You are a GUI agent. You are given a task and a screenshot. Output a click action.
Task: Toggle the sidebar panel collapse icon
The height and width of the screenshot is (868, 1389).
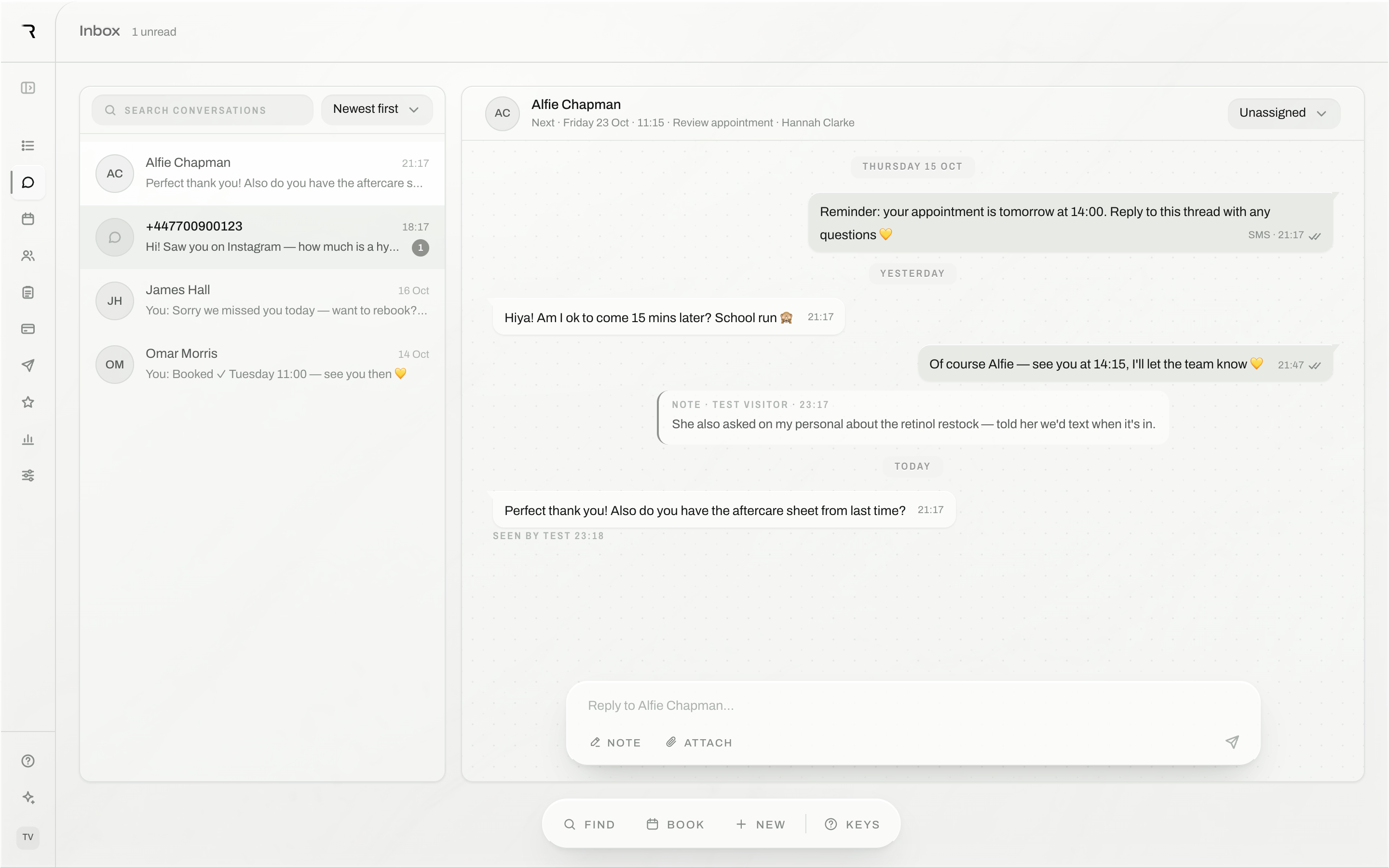(x=27, y=88)
